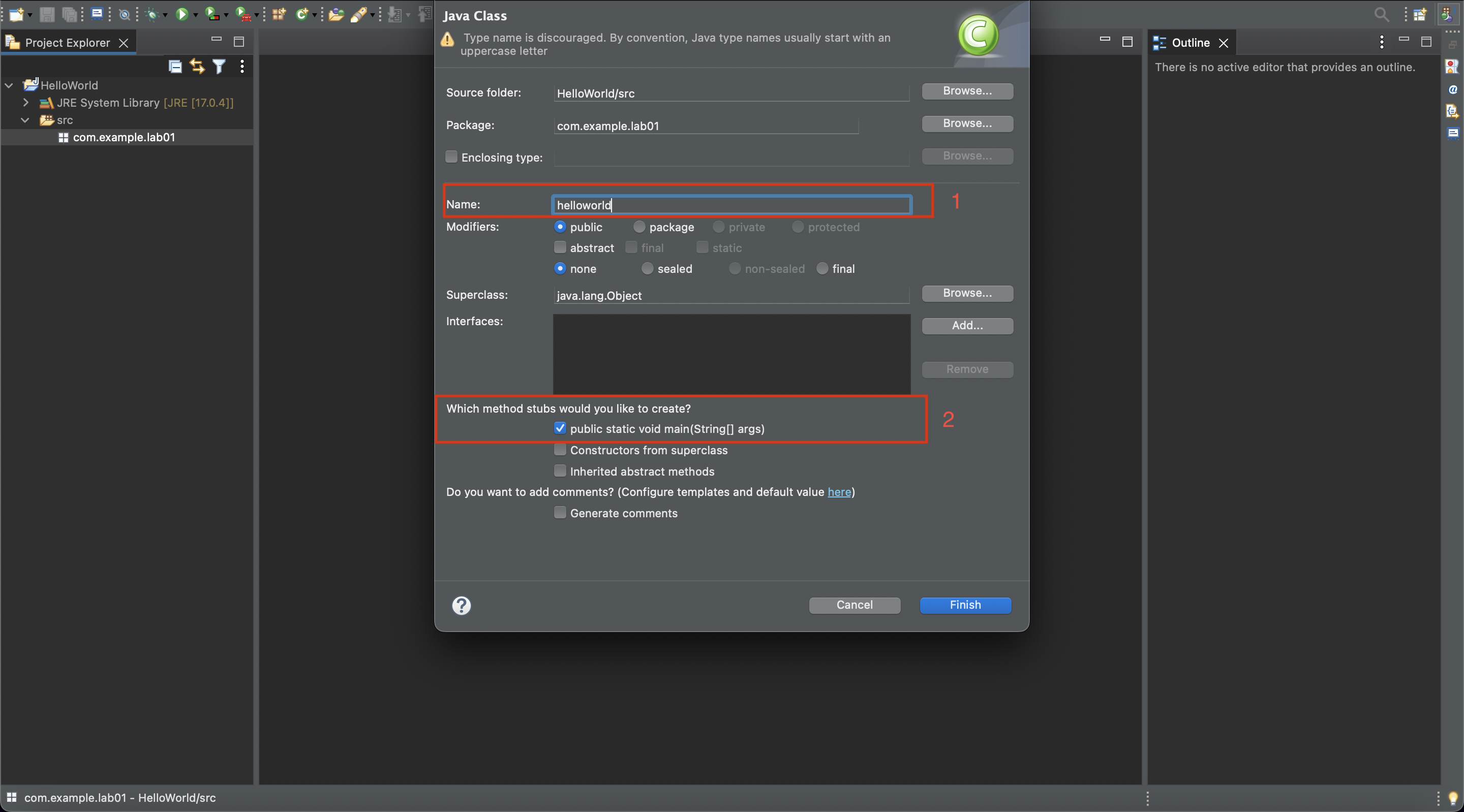The width and height of the screenshot is (1464, 812).
Task: Click Browse next to Source folder
Action: point(967,91)
